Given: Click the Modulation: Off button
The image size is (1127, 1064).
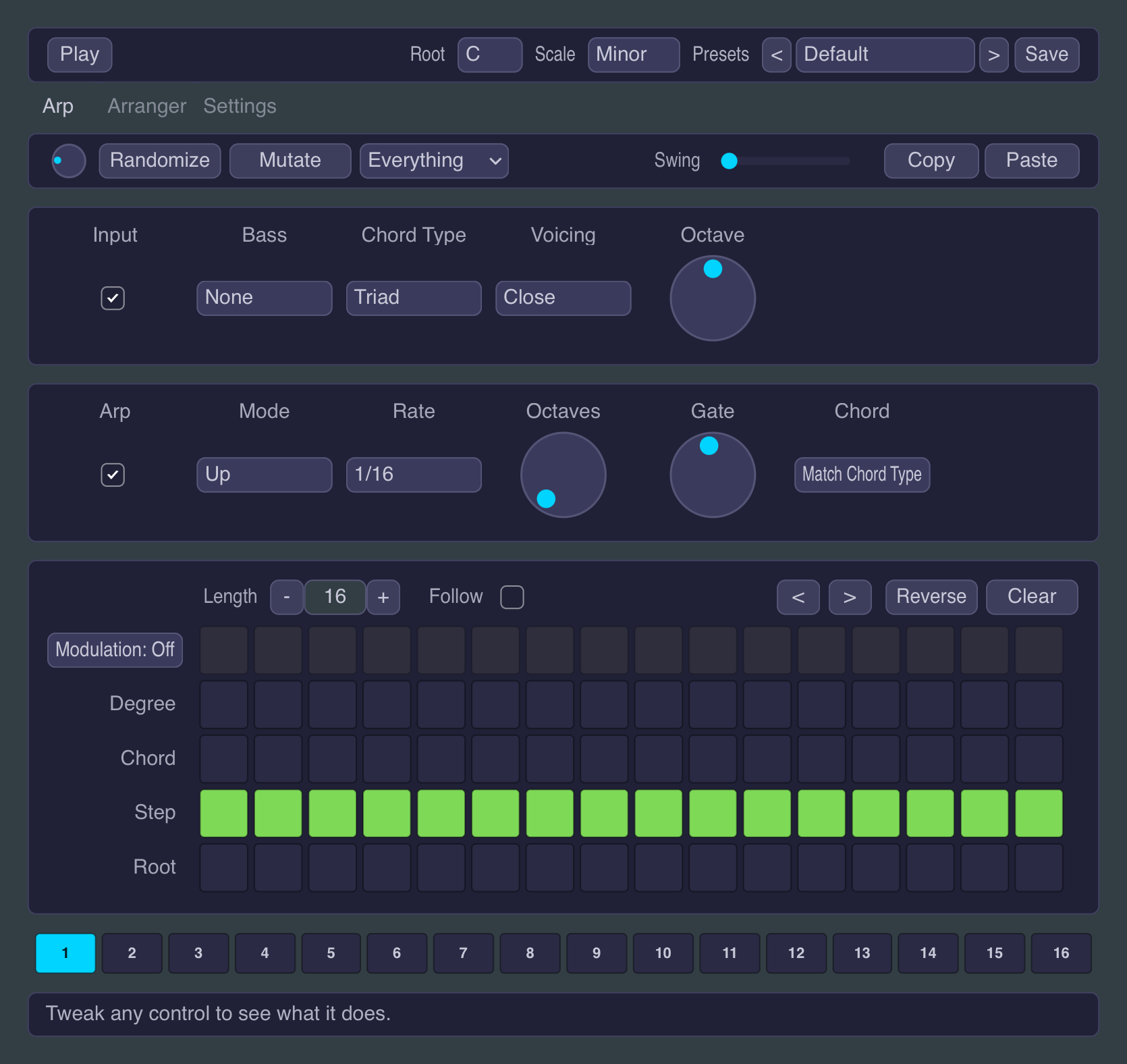Looking at the screenshot, I should click(115, 650).
